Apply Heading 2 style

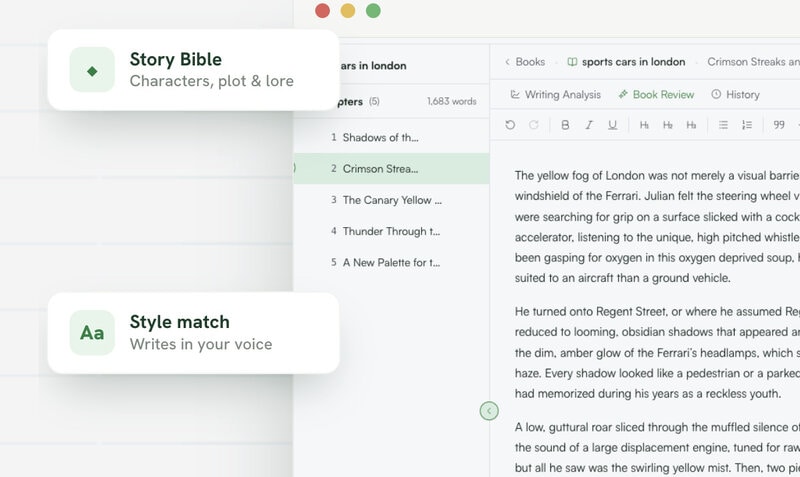[668, 125]
